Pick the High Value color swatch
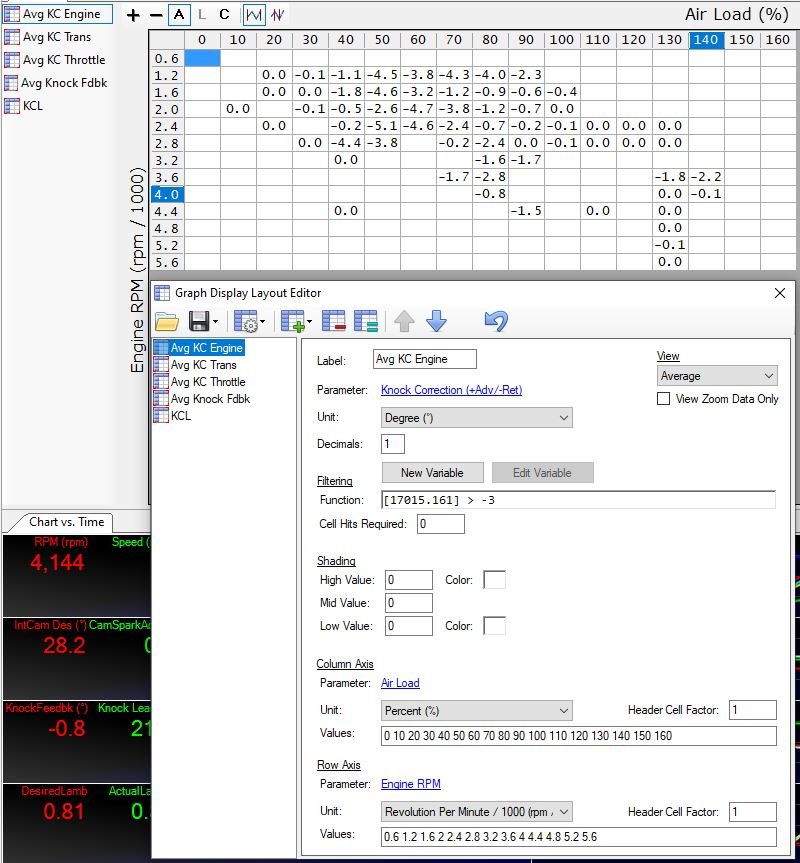 (494, 580)
